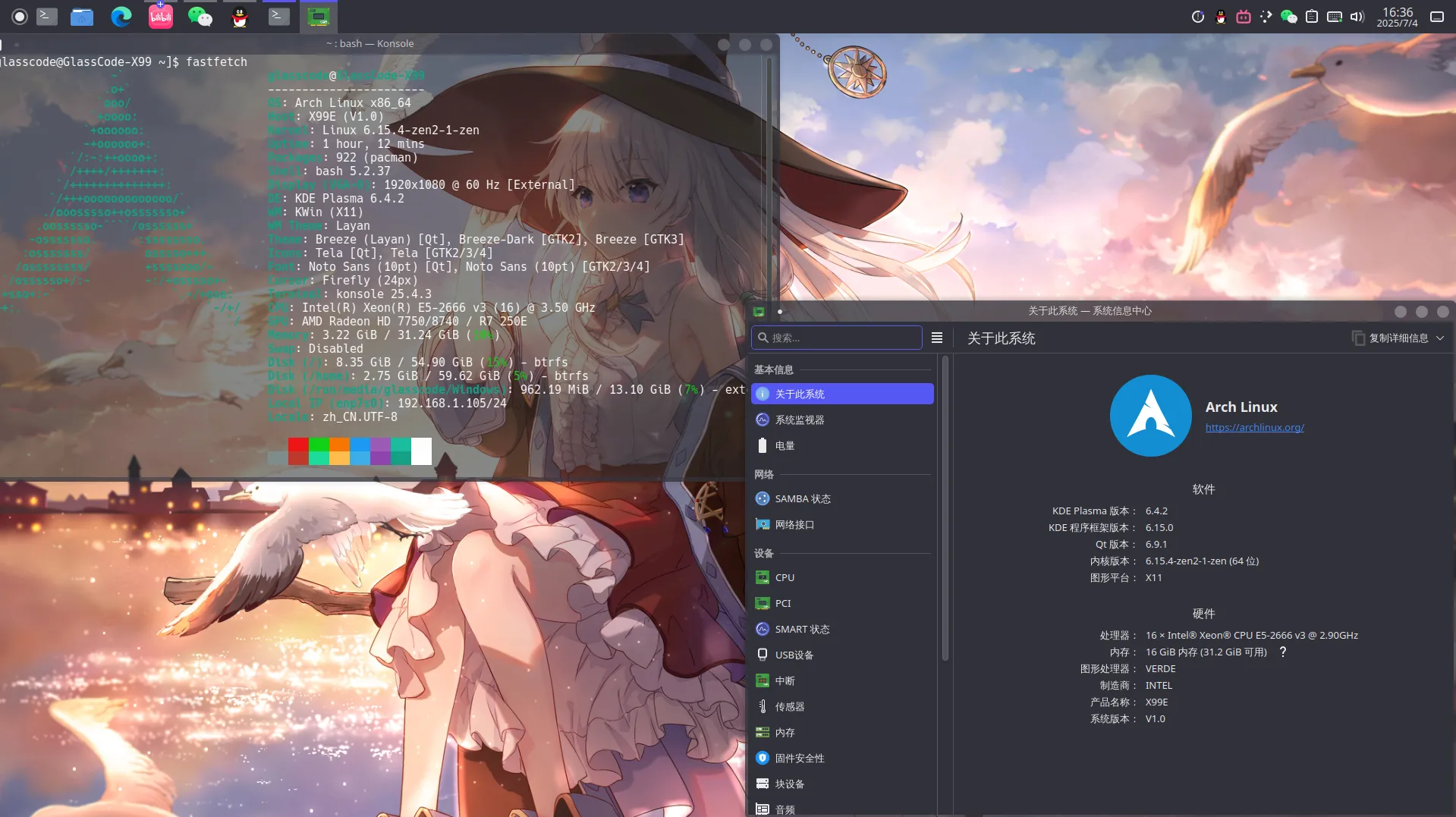1456x817 pixels.
Task: Open the PCI page in the sidebar
Action: (x=842, y=603)
